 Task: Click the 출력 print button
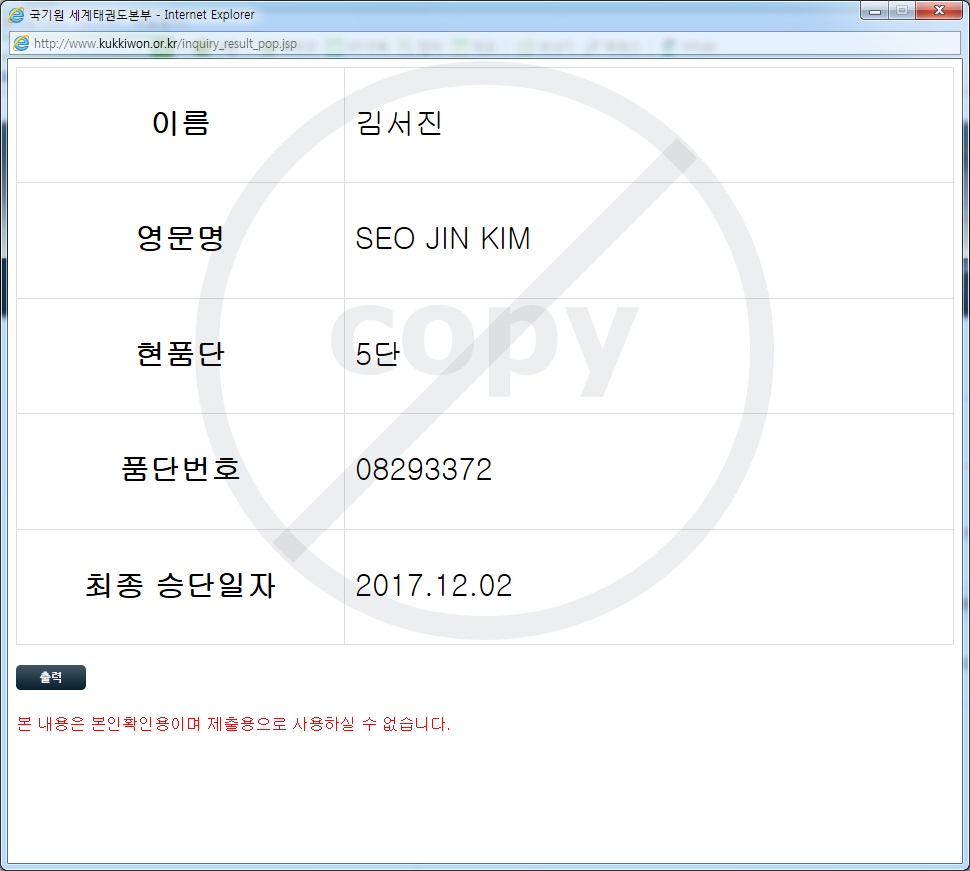pos(51,677)
